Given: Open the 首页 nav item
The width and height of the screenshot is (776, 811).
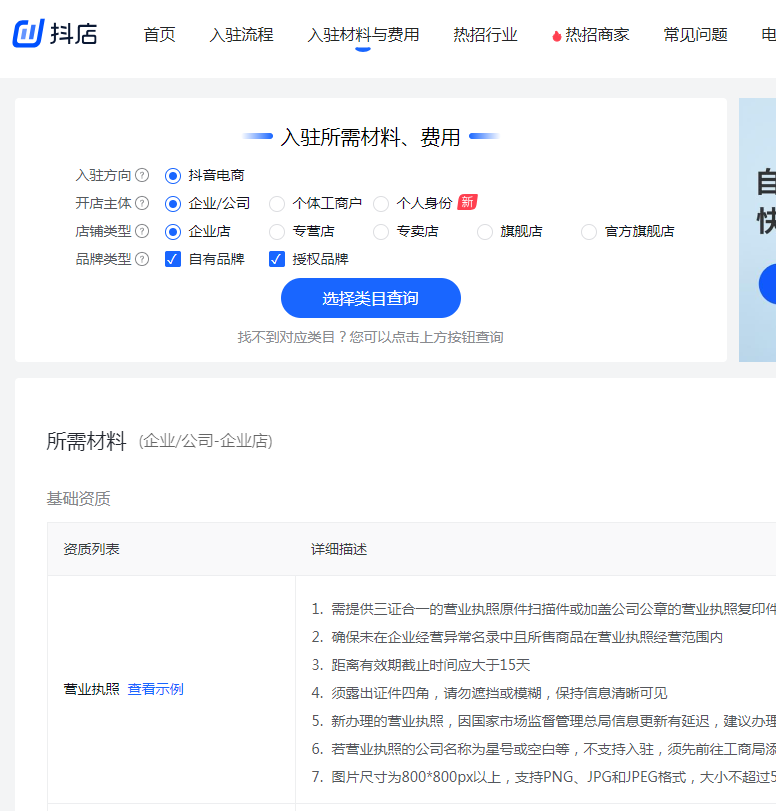Looking at the screenshot, I should (x=159, y=35).
